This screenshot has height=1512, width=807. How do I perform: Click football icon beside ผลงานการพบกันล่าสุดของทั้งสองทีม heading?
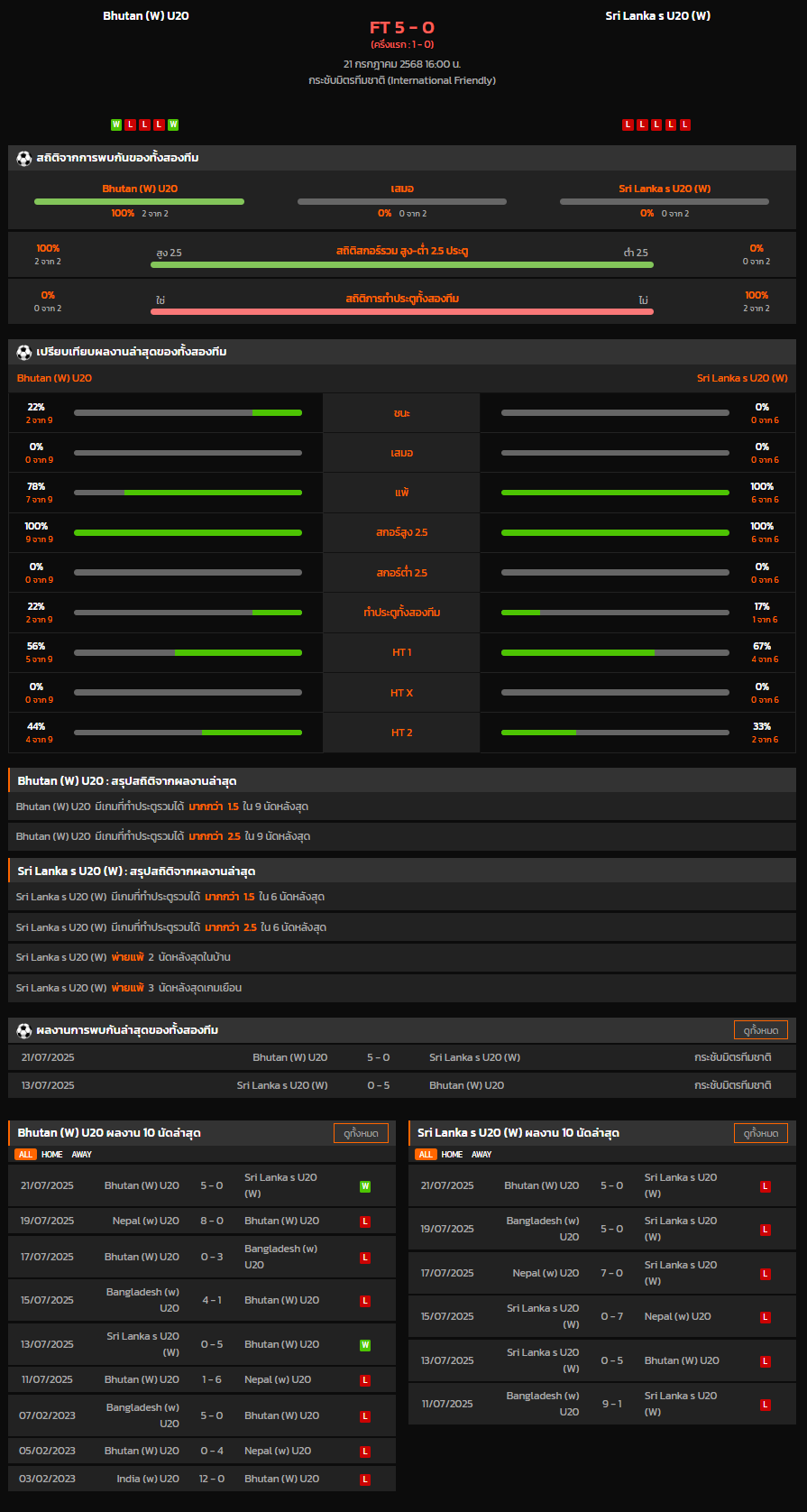pos(24,1030)
